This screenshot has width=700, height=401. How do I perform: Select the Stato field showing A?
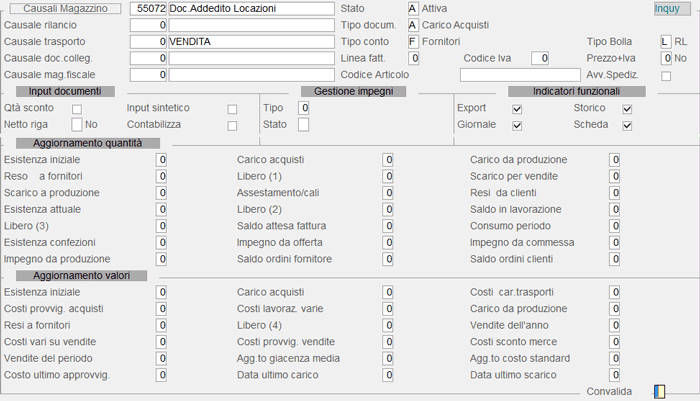coord(413,8)
